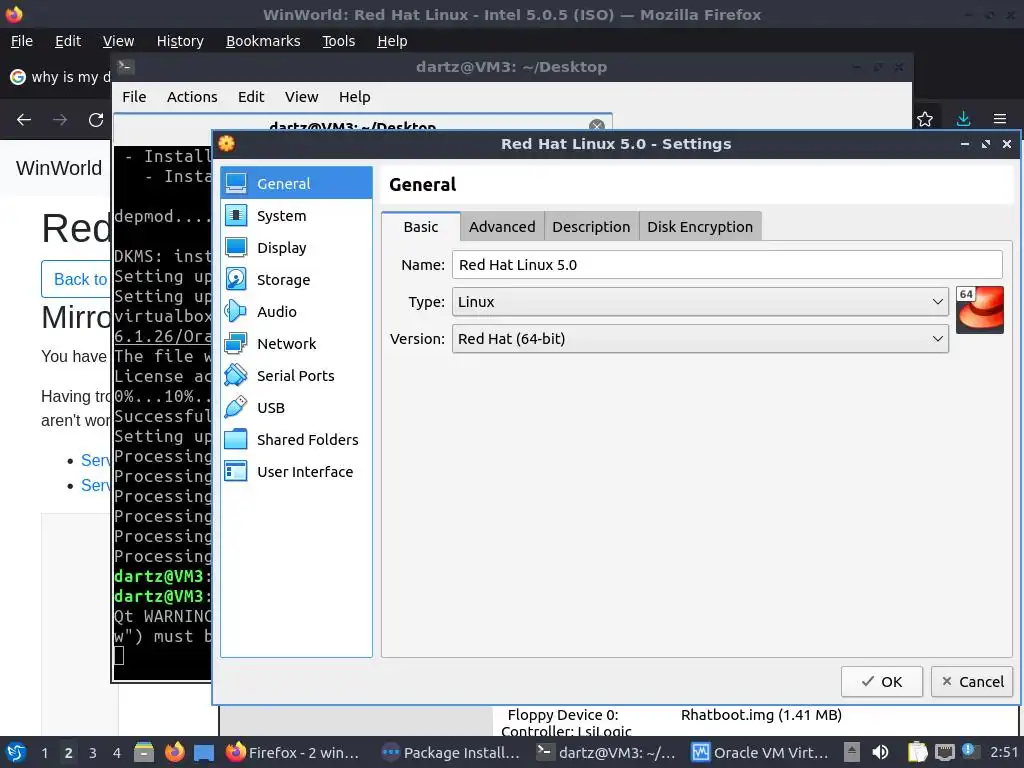Click the Red Hat OS logo image
Screen dimensions: 1024x768
click(x=980, y=310)
